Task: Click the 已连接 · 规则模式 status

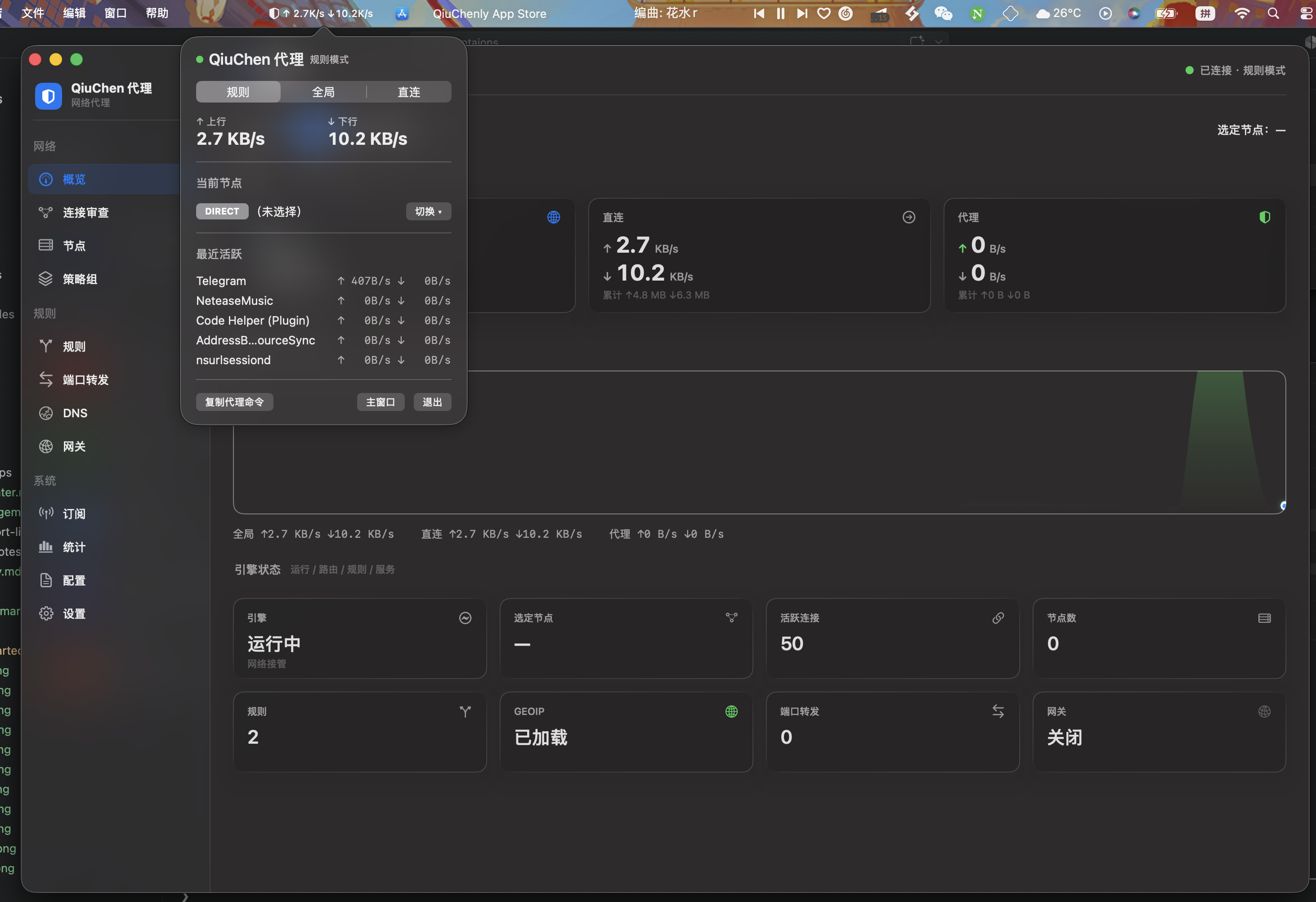Action: click(x=1235, y=70)
